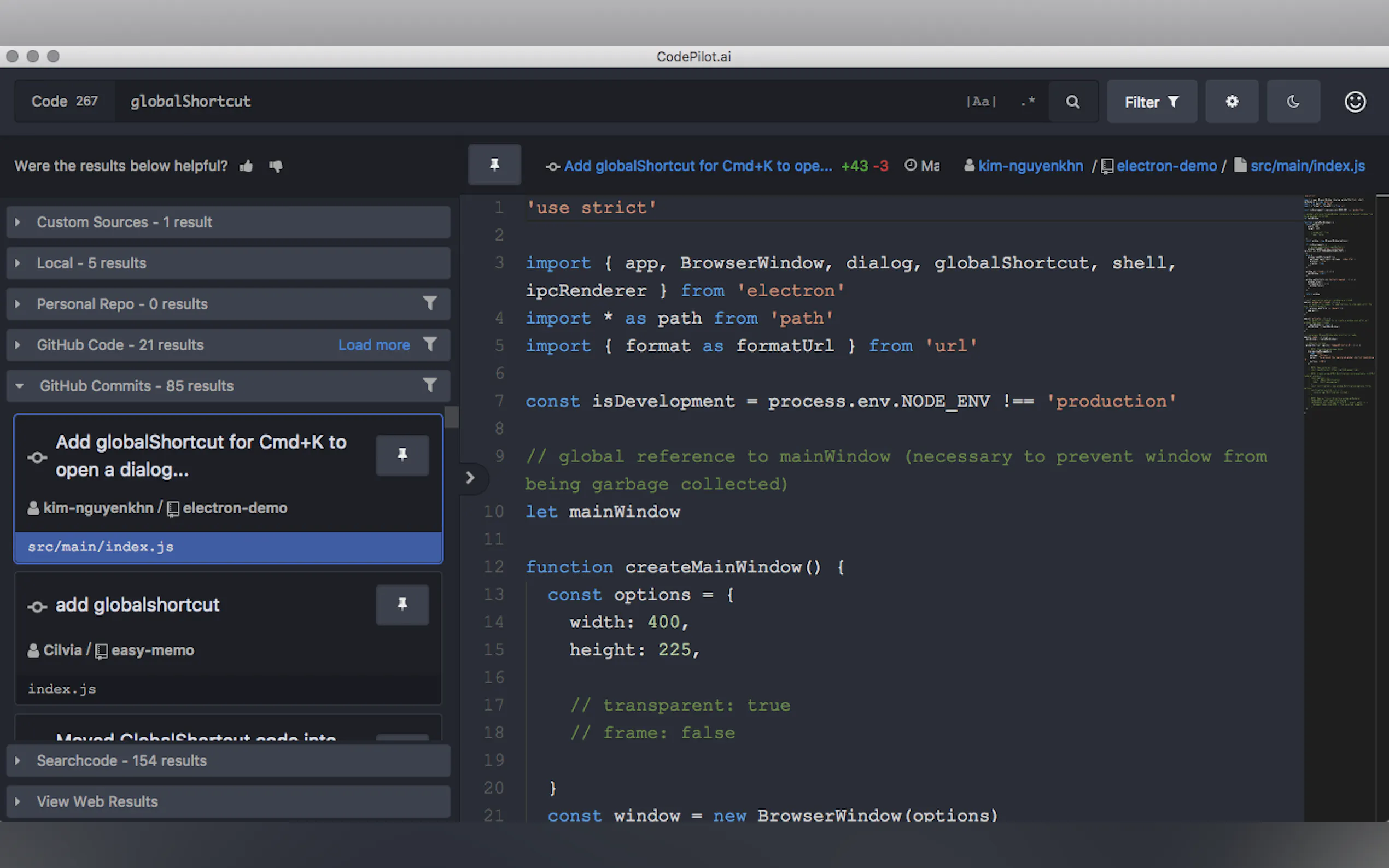The height and width of the screenshot is (868, 1389).
Task: Open the src/main/index.js file link in header
Action: (x=1307, y=166)
